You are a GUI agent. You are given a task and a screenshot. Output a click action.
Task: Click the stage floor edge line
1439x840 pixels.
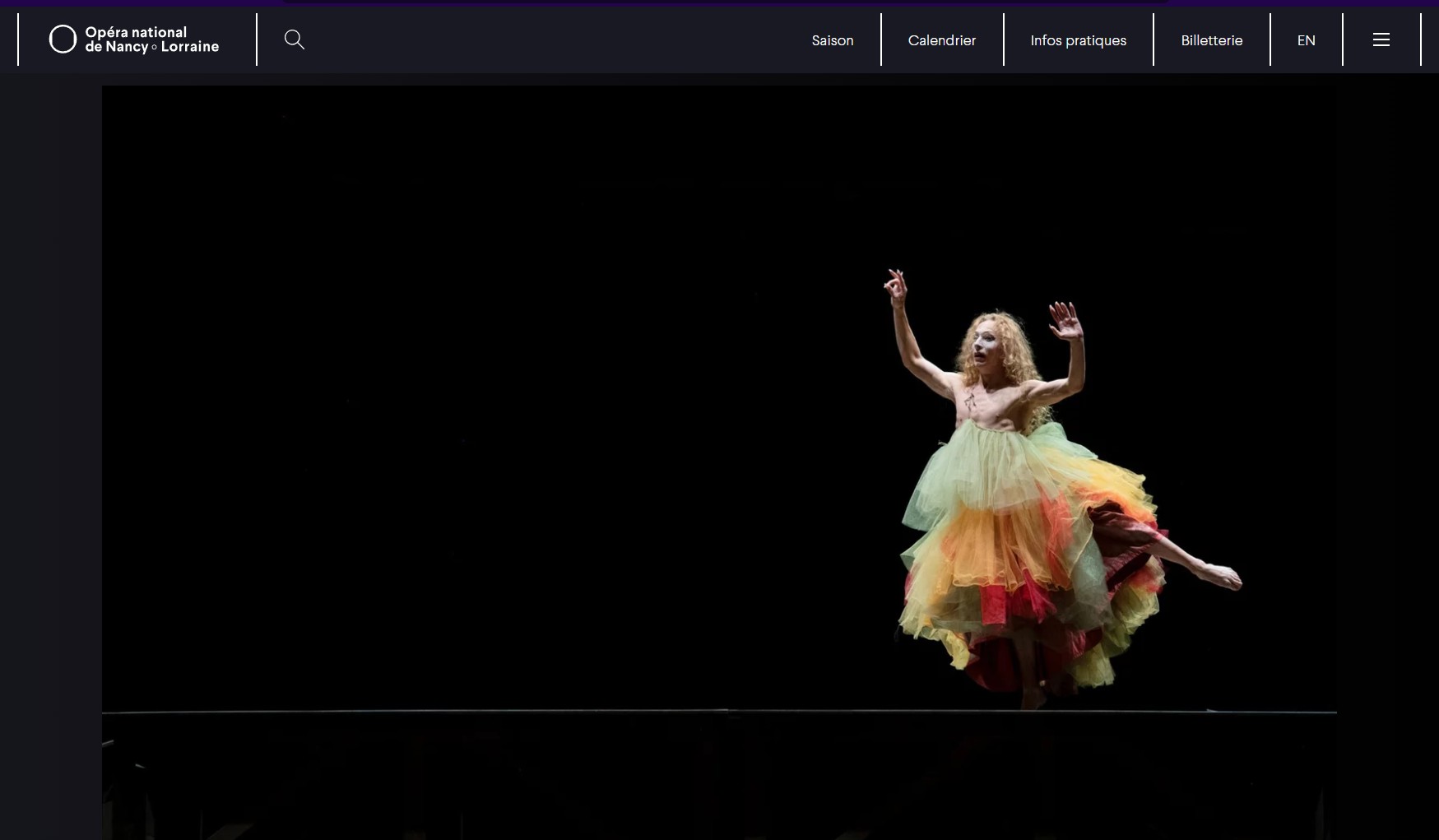494,712
